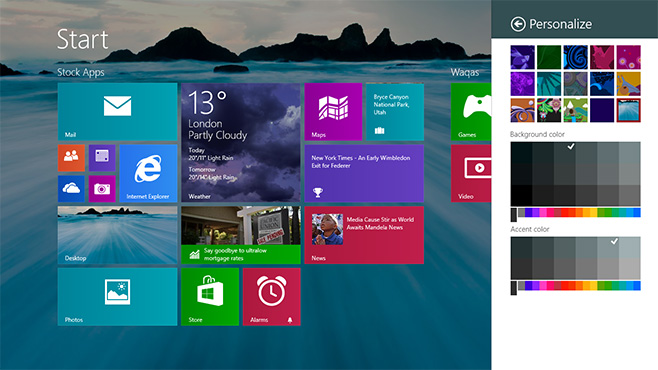This screenshot has height=370, width=658.
Task: Open the Photos tile
Action: [118, 297]
